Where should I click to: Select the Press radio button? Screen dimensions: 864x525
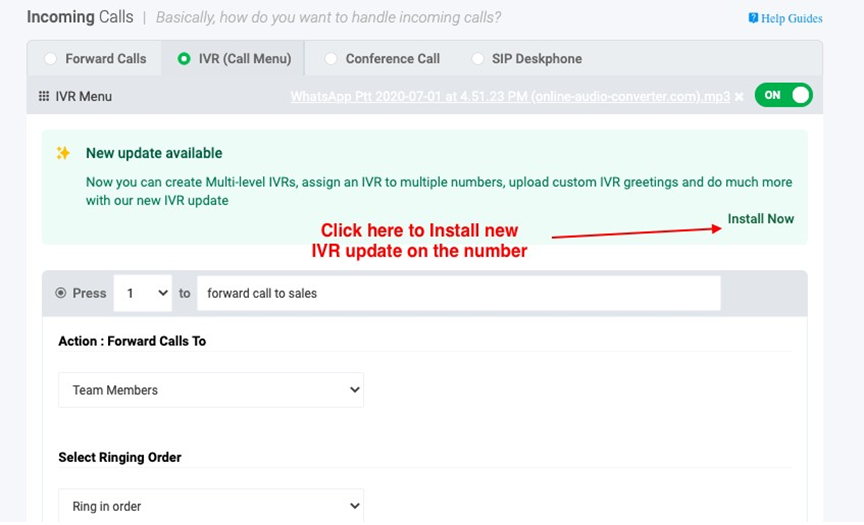[61, 293]
